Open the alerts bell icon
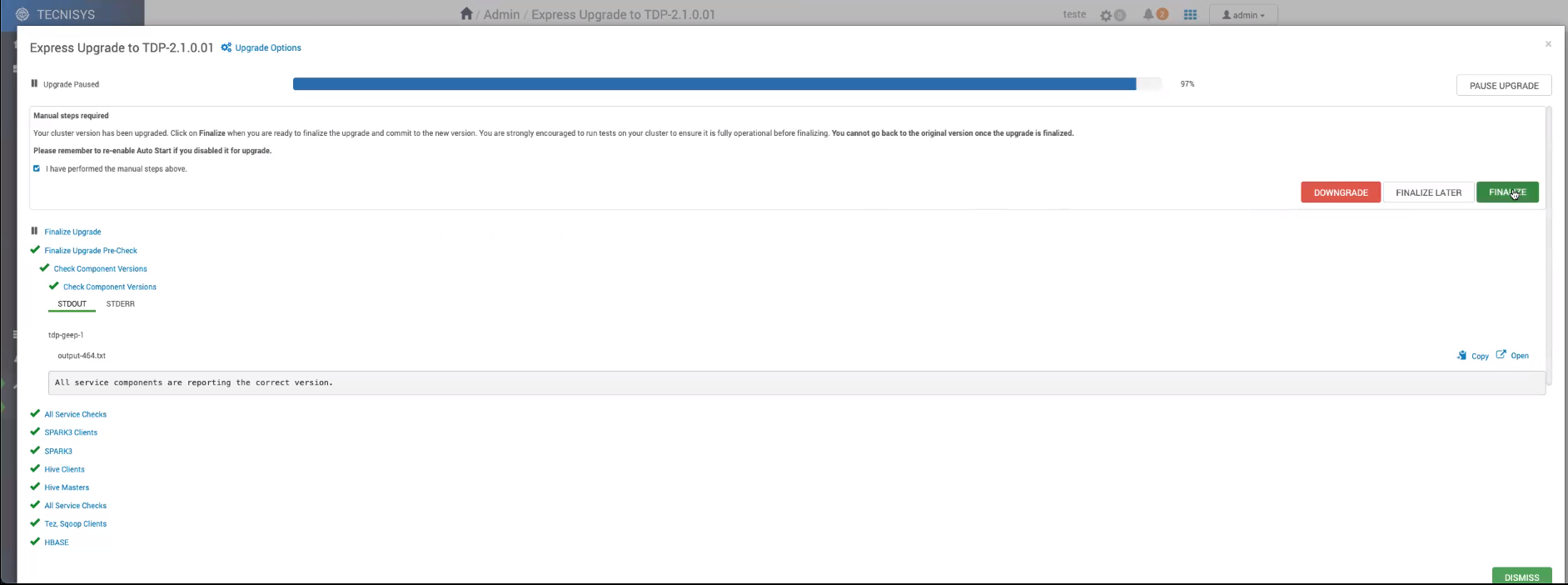 tap(1148, 14)
